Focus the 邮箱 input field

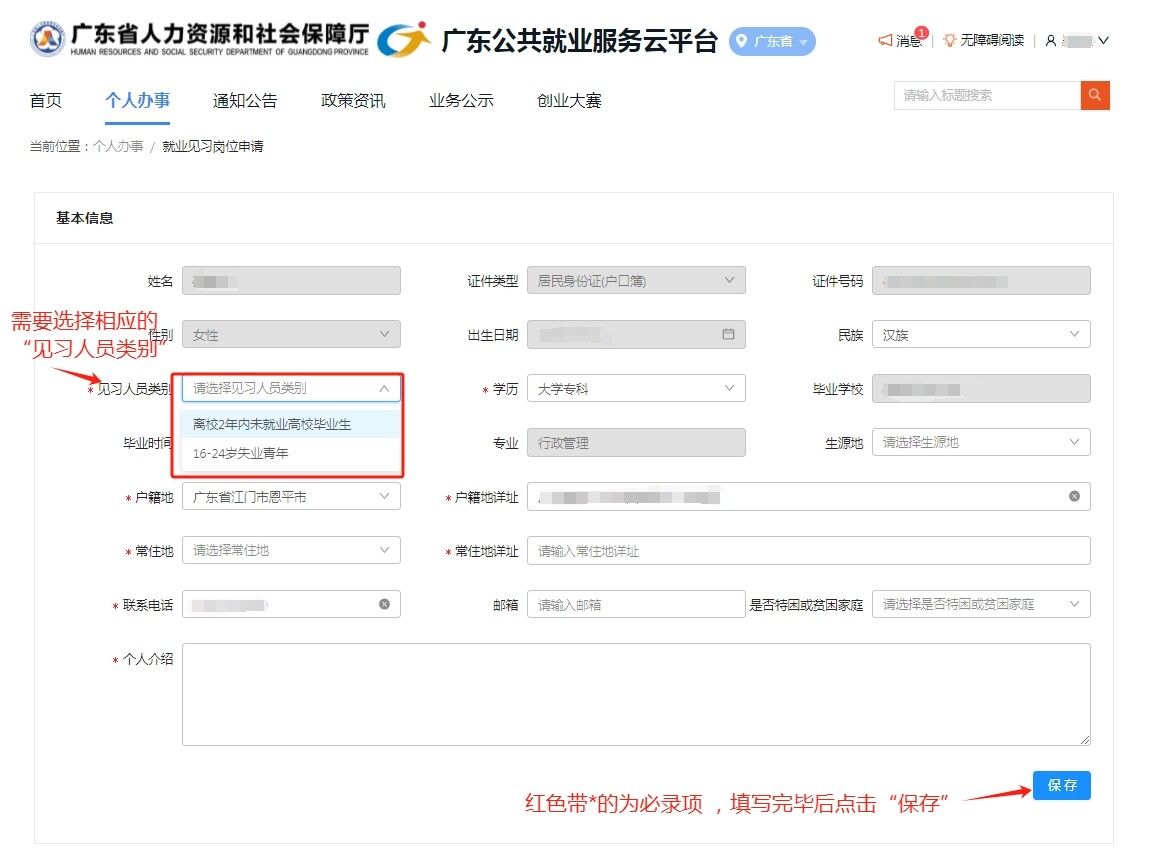point(636,604)
